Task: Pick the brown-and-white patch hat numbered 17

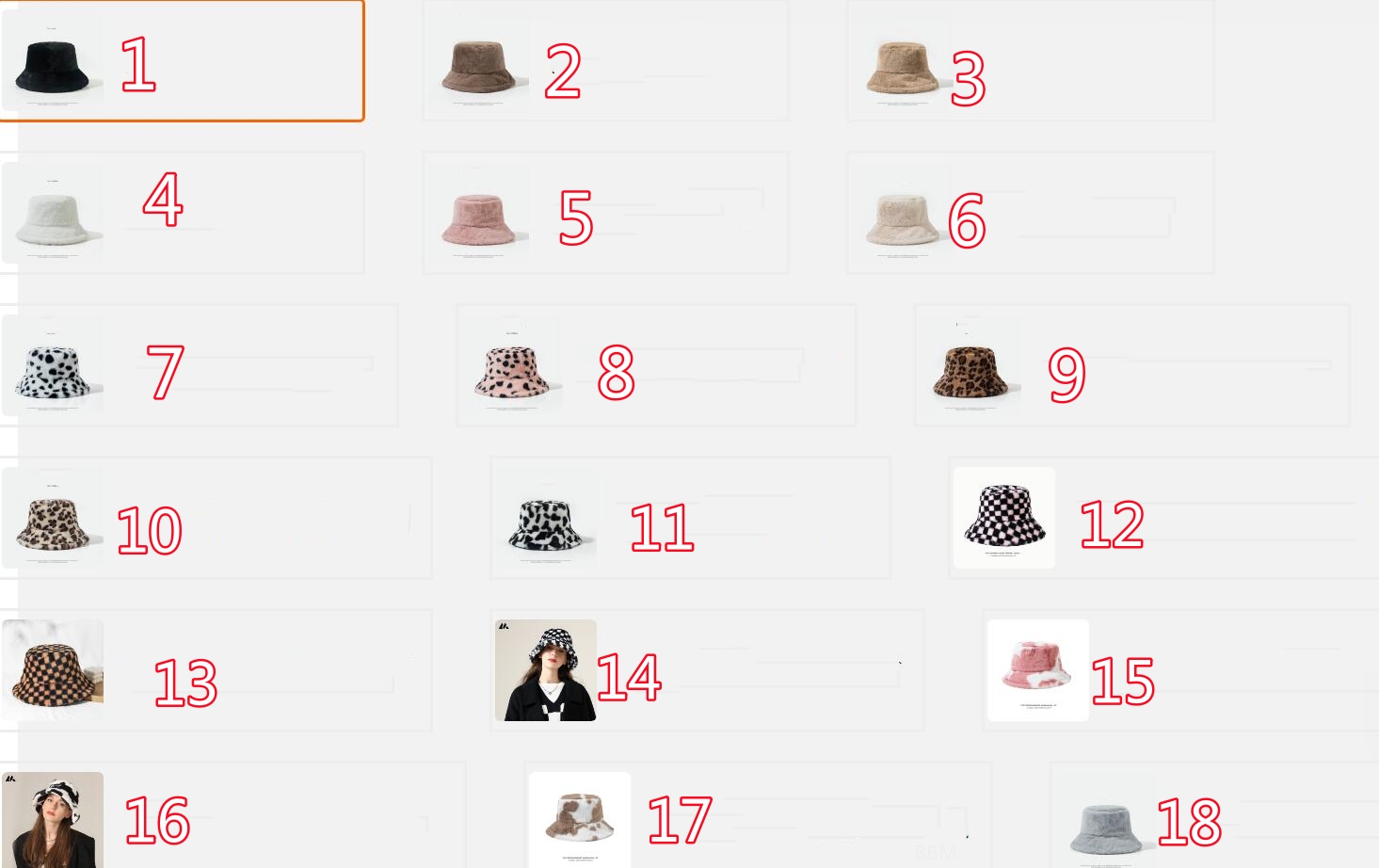Action: pos(580,820)
